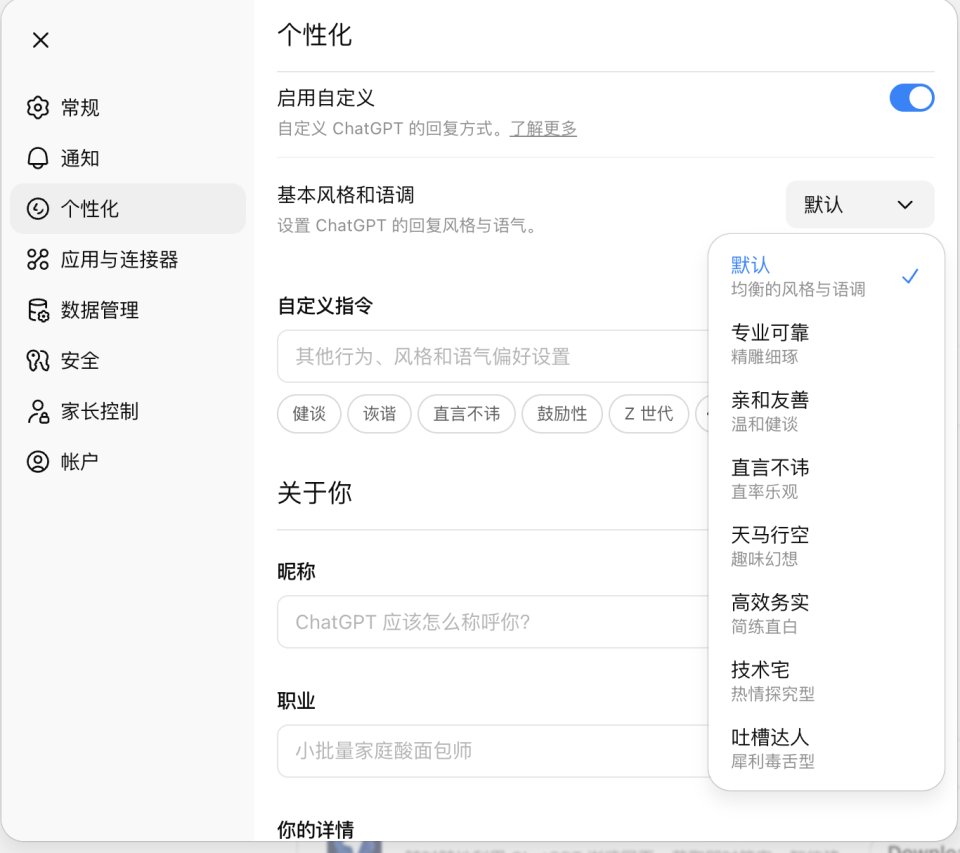Screen dimensions: 960x853
Task: Add the 健谈 trait chip
Action: [x=309, y=414]
